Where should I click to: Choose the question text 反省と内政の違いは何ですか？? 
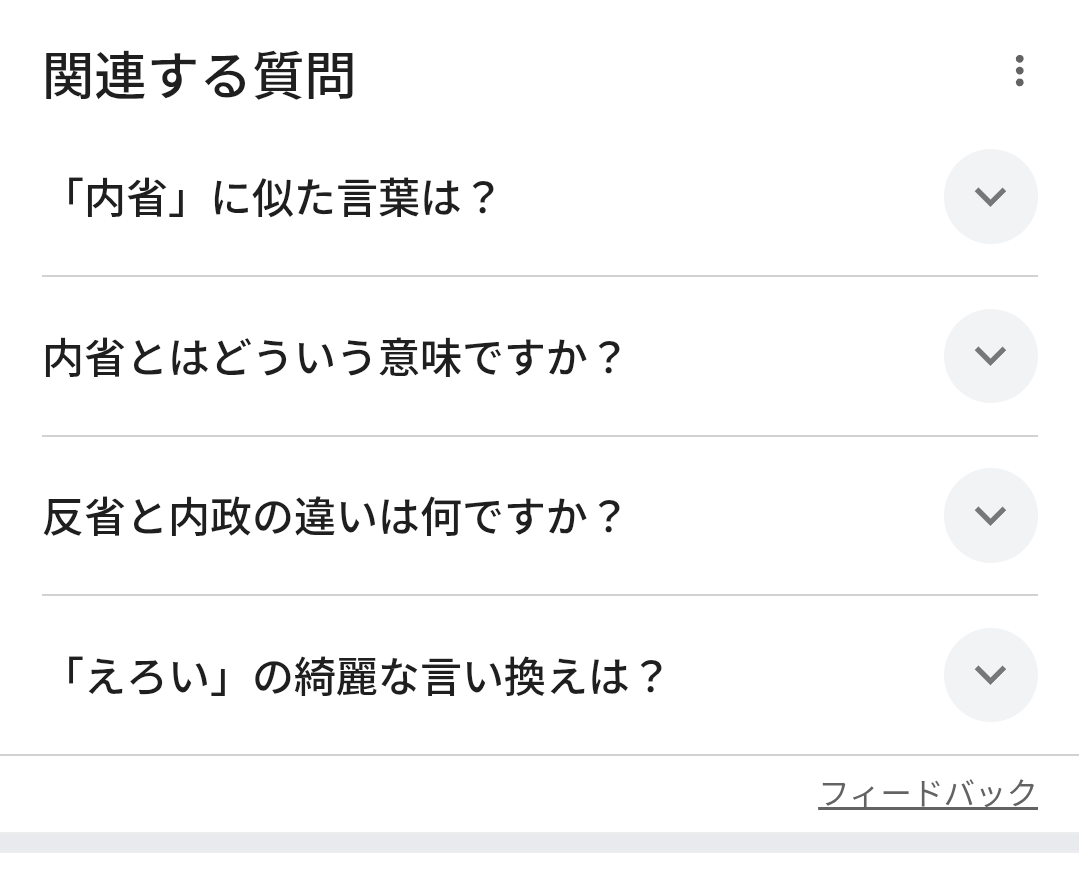click(x=334, y=517)
